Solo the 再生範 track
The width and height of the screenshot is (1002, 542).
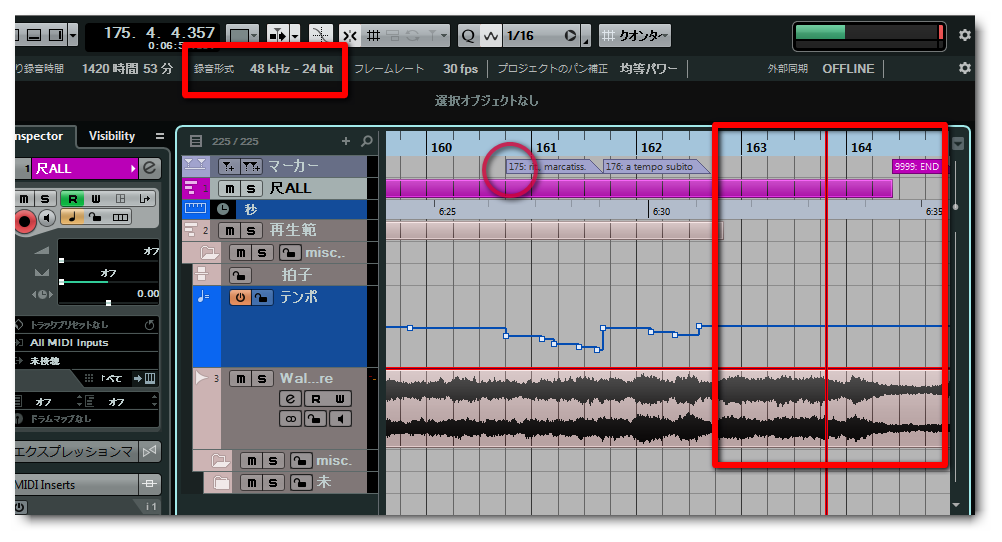tap(250, 230)
